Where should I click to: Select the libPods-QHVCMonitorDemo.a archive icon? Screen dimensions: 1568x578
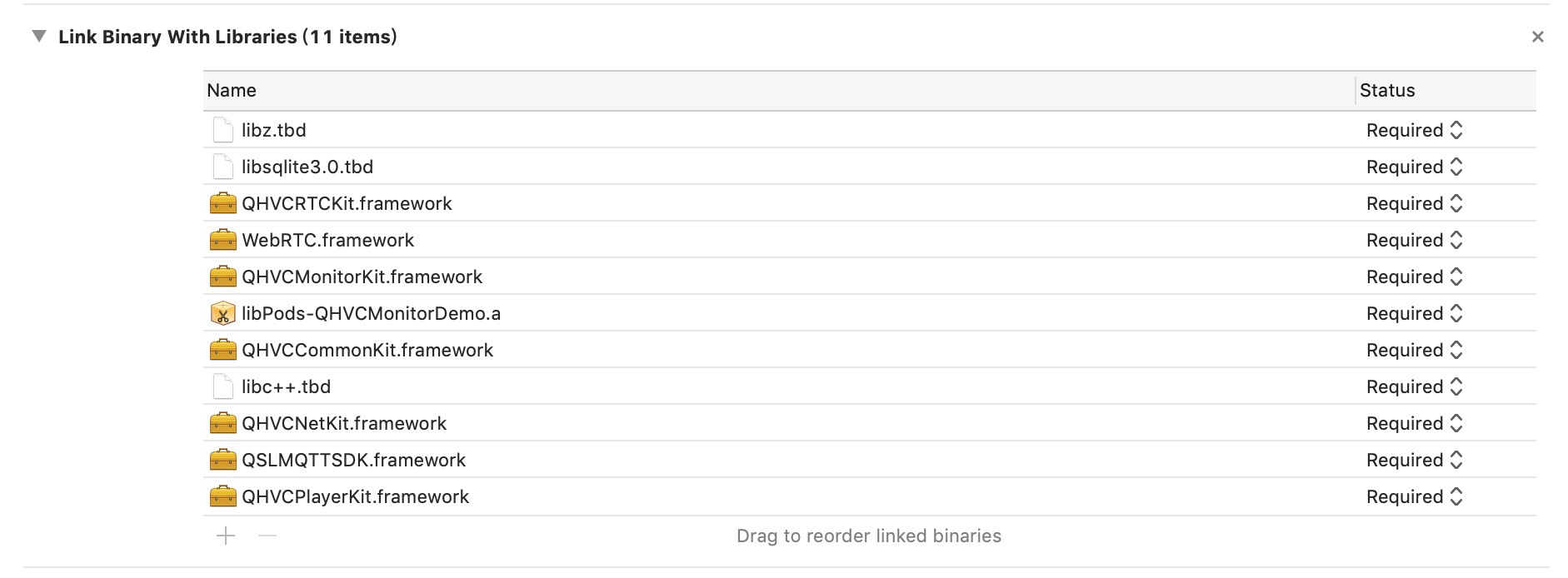tap(222, 313)
